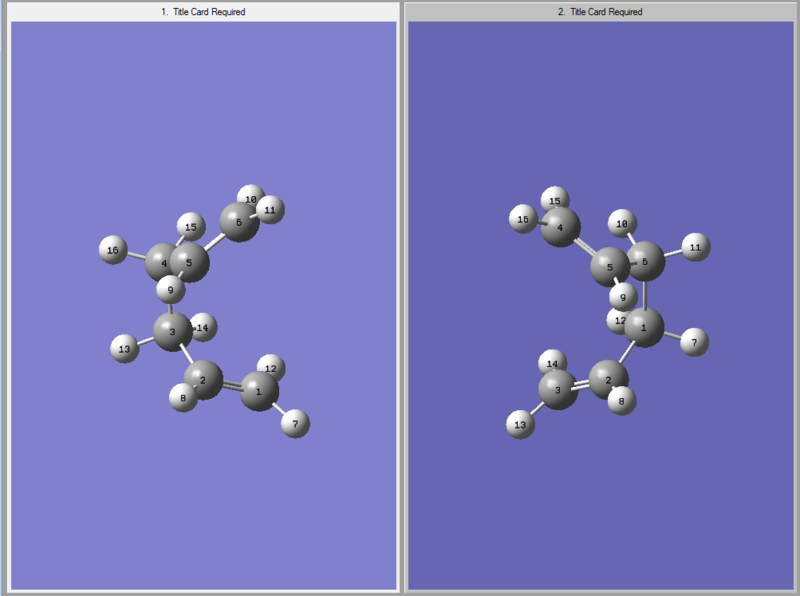Pick carbon atom 4 in molecule window 2
This screenshot has width=800, height=596.
coord(561,227)
